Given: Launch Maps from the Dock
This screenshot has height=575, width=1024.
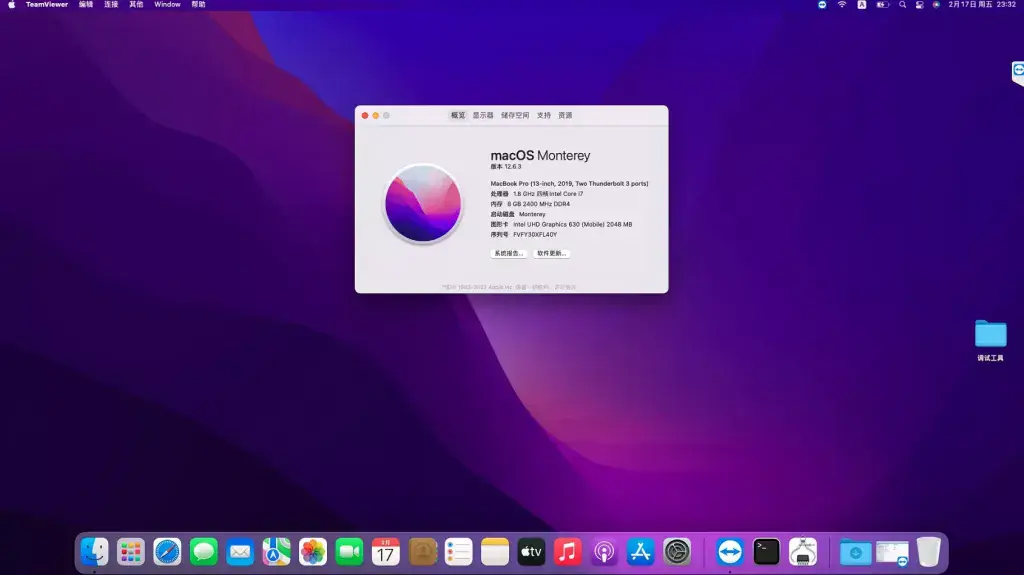Looking at the screenshot, I should click(276, 552).
